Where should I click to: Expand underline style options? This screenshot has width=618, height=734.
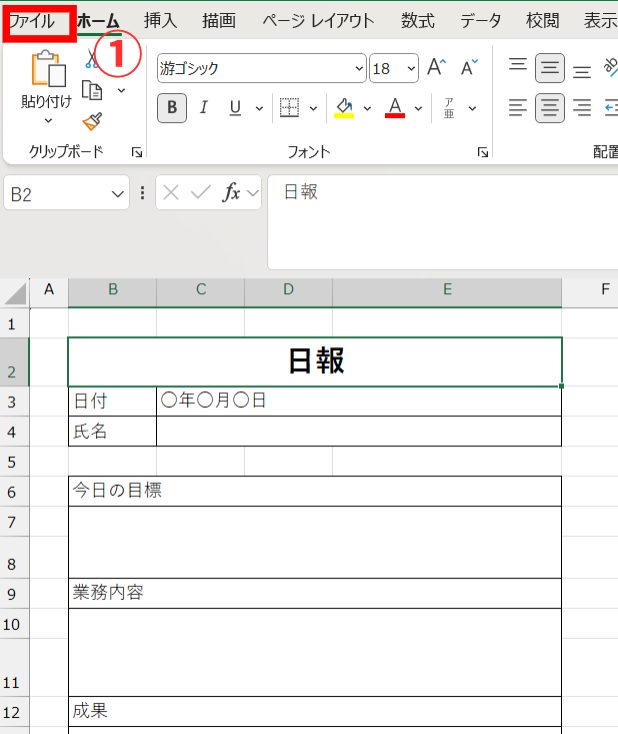click(259, 109)
